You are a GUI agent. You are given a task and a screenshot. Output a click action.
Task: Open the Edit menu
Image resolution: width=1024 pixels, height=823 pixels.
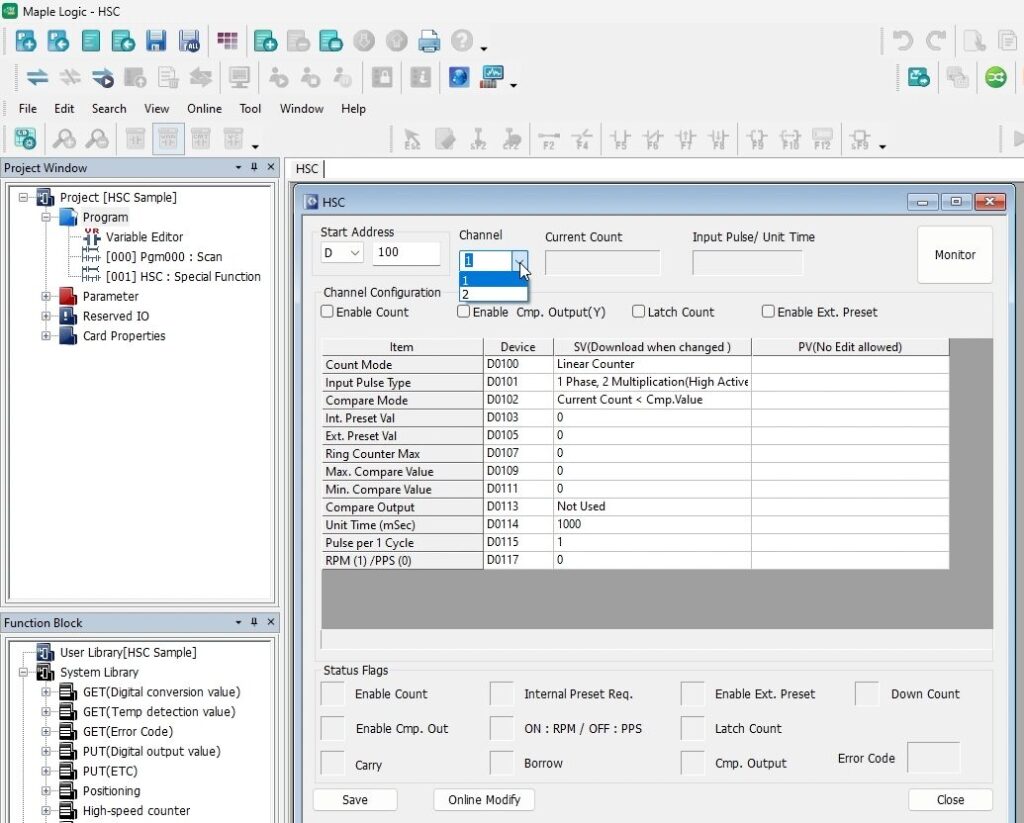(64, 108)
